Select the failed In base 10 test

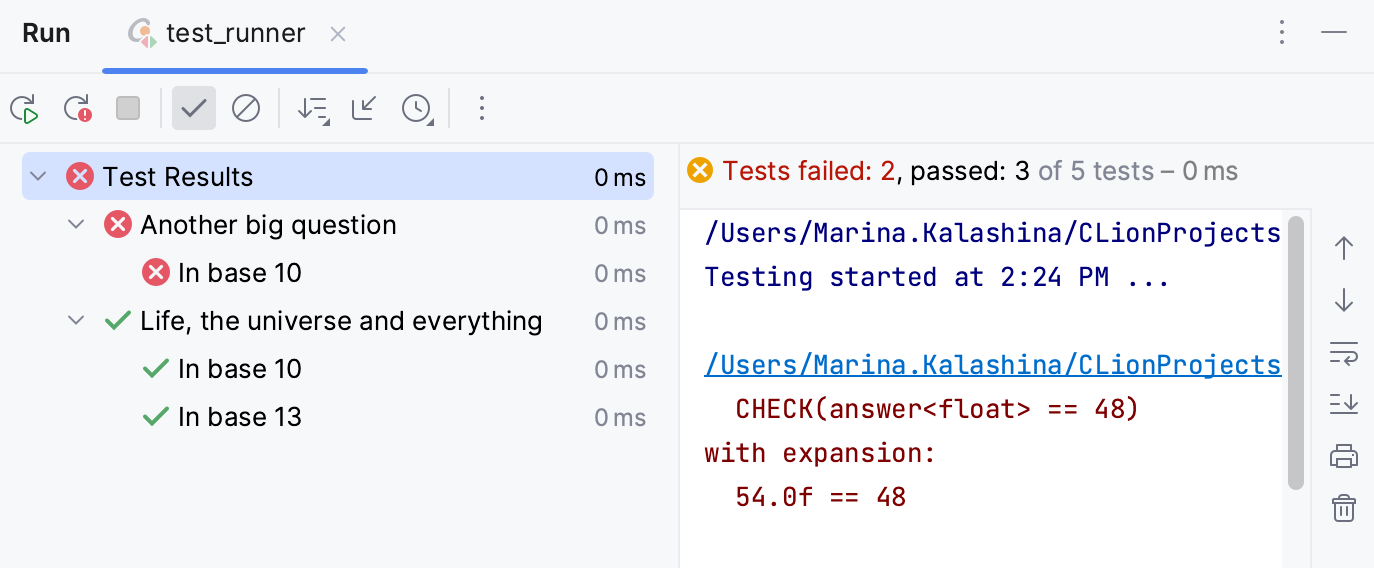point(239,273)
